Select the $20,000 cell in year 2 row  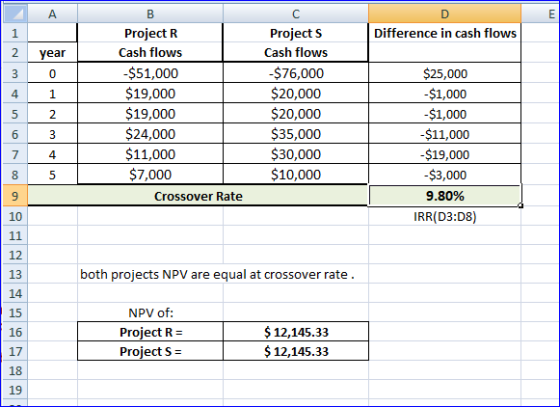(x=296, y=114)
